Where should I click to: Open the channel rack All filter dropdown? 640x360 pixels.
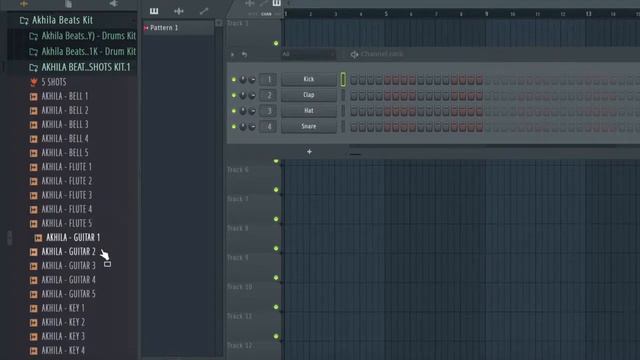(x=308, y=54)
